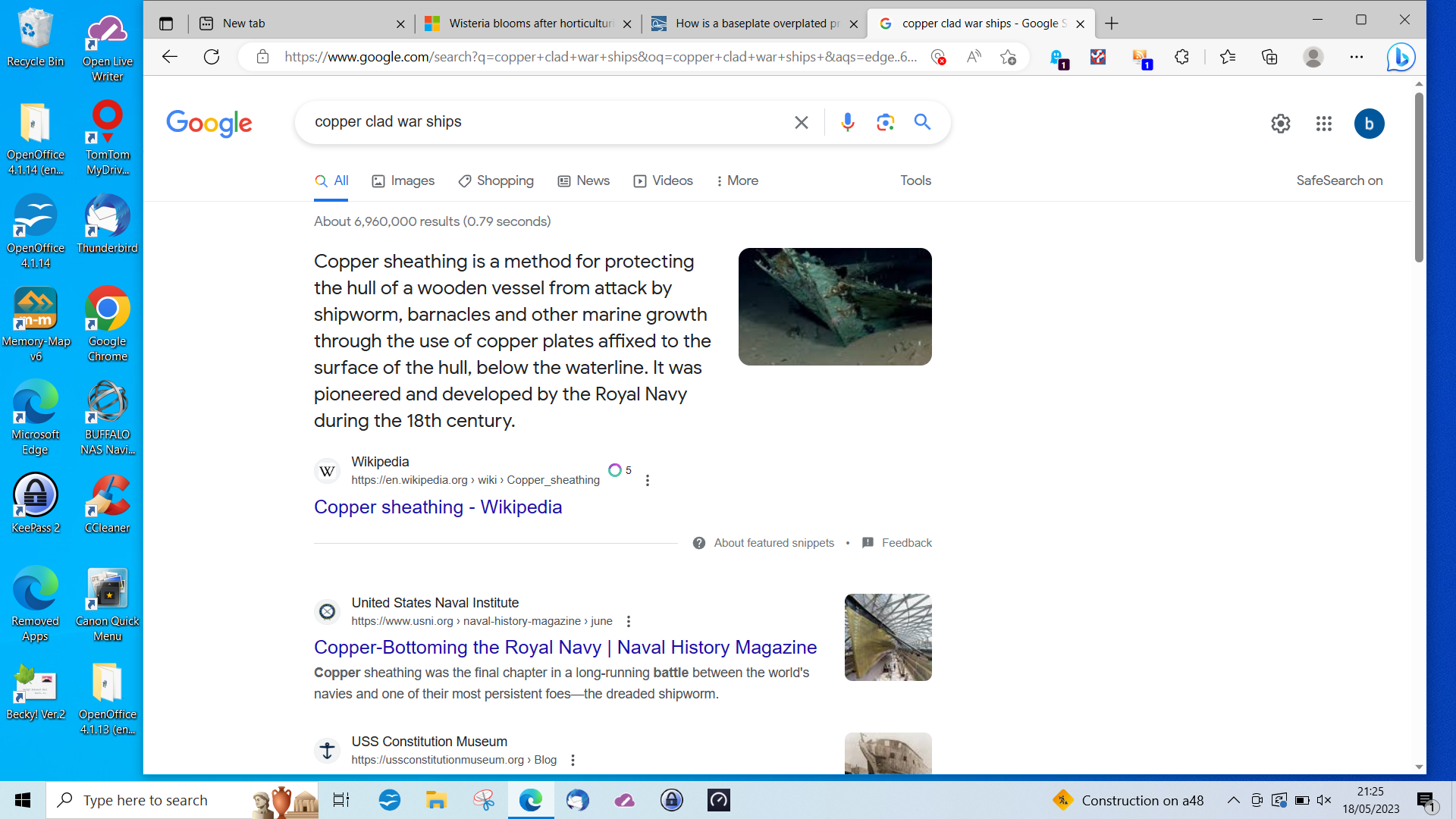Open options for the USNI result

tap(629, 621)
